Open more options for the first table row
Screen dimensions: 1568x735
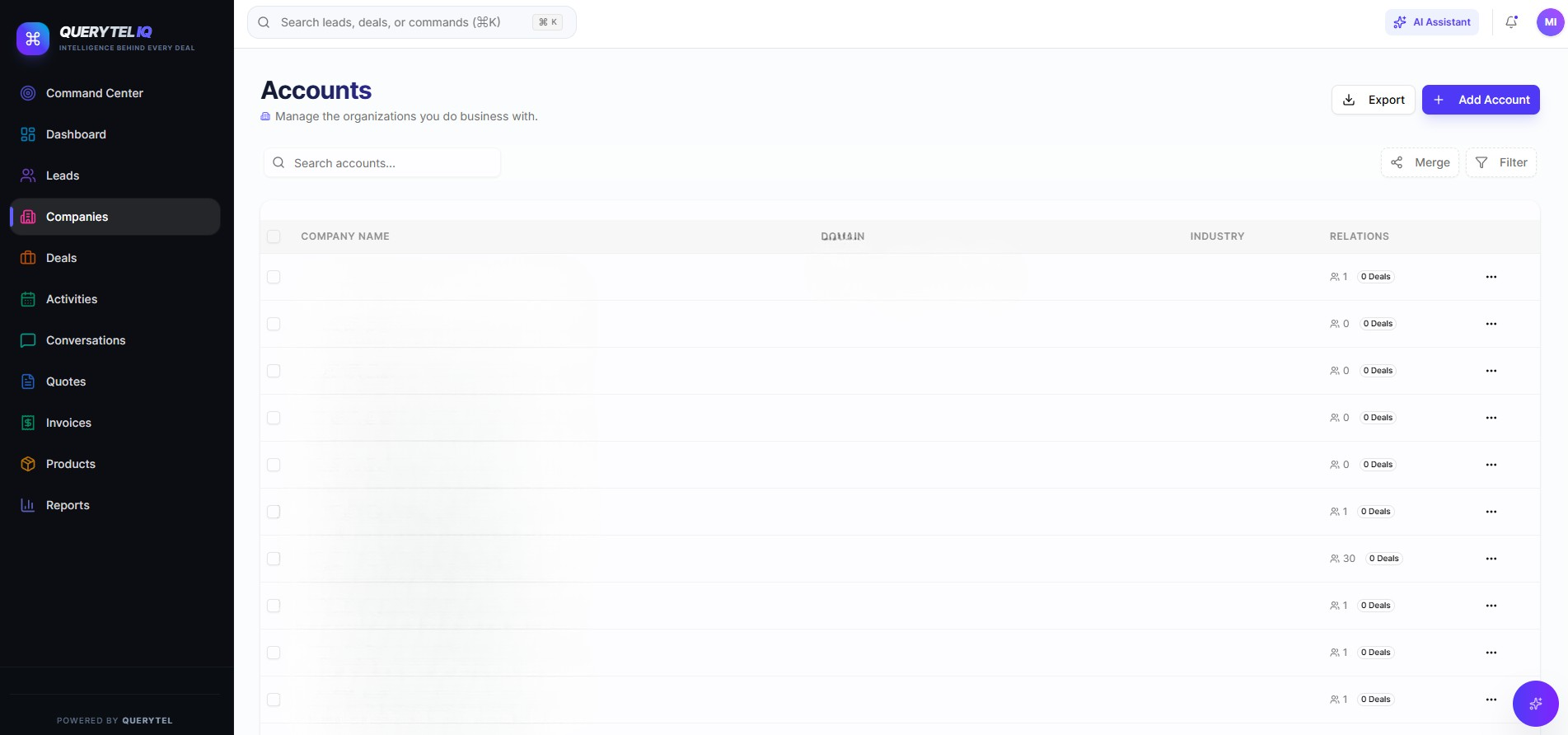click(1491, 277)
